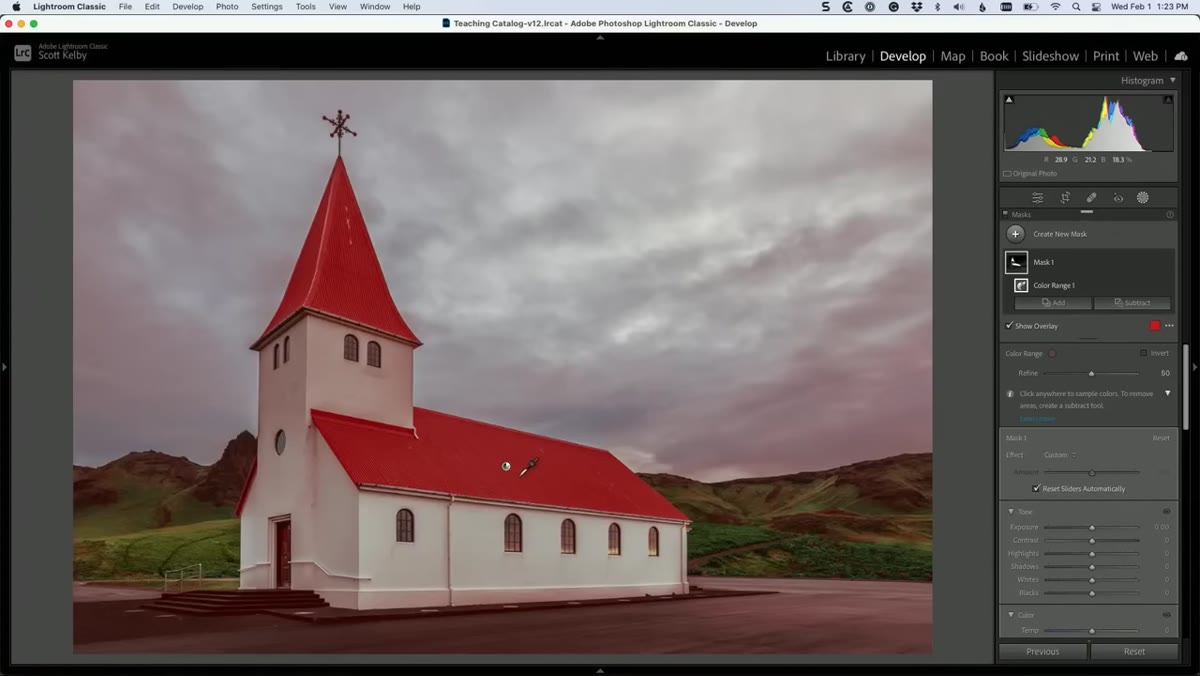Viewport: 1200px width, 676px height.
Task: Switch to the Slideshow module
Action: click(1050, 56)
